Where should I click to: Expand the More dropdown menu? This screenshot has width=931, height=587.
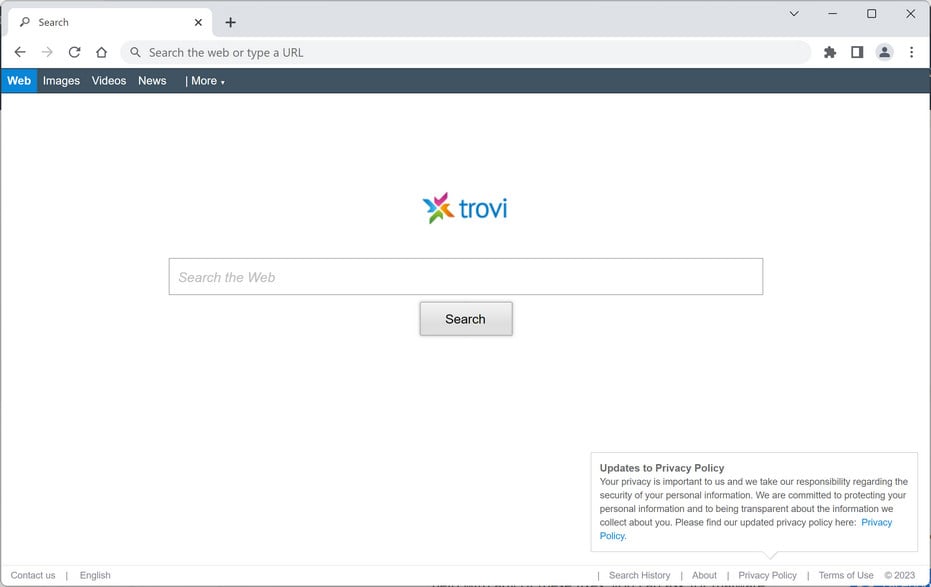205,81
